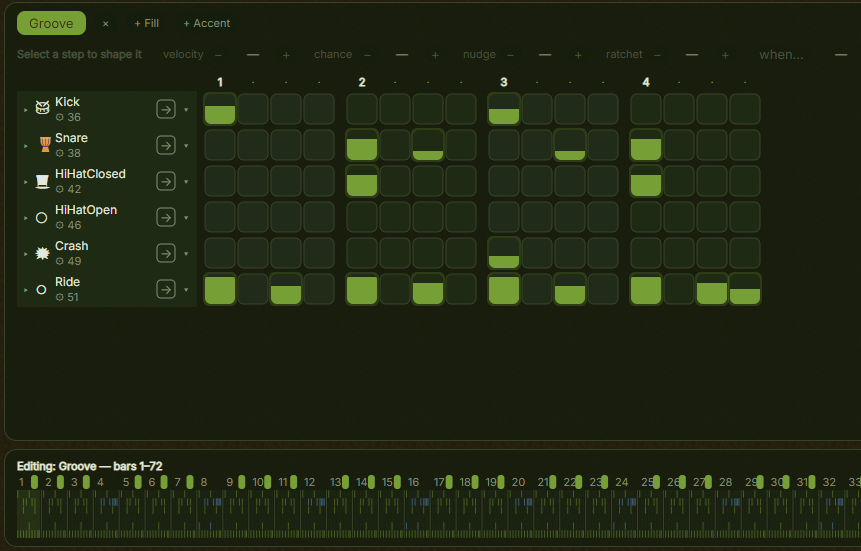Toggle Kick step on beat 1

pyautogui.click(x=220, y=109)
